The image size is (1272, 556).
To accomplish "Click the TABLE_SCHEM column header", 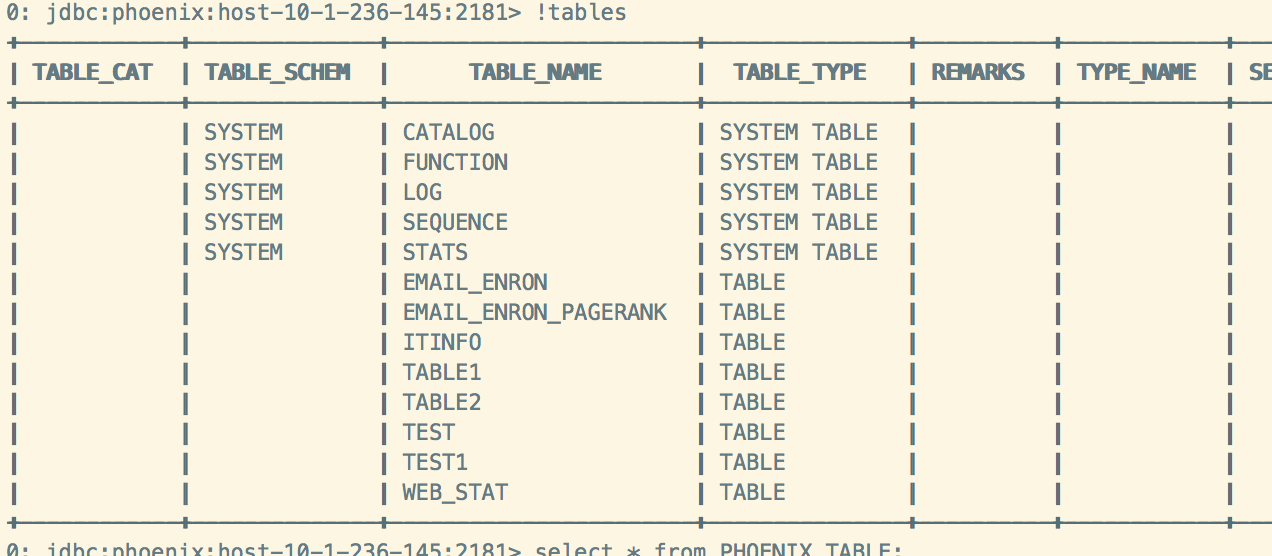I will coord(277,72).
